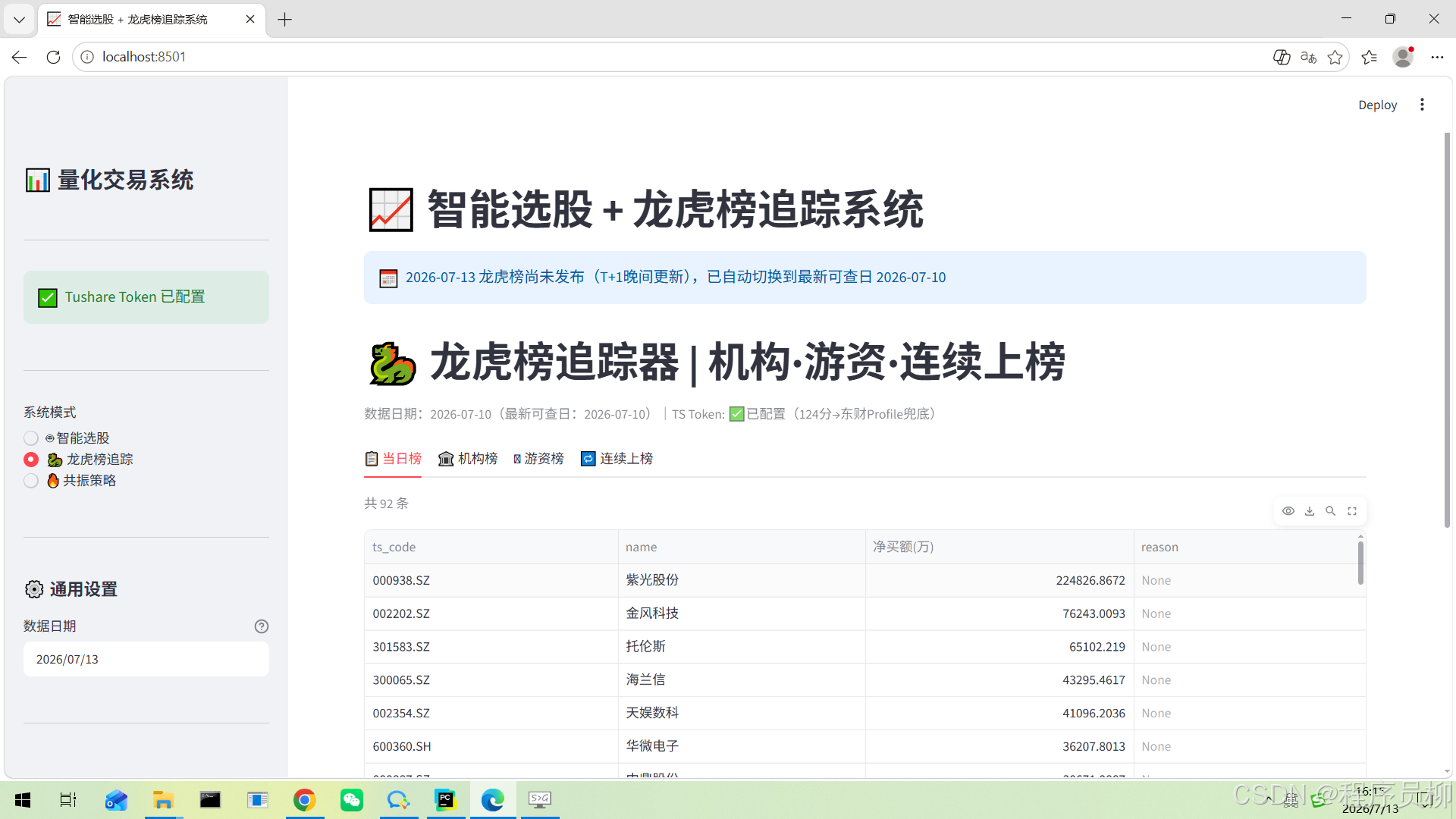The image size is (1456, 819).
Task: Select the 天娱数科 name cell
Action: (742, 714)
